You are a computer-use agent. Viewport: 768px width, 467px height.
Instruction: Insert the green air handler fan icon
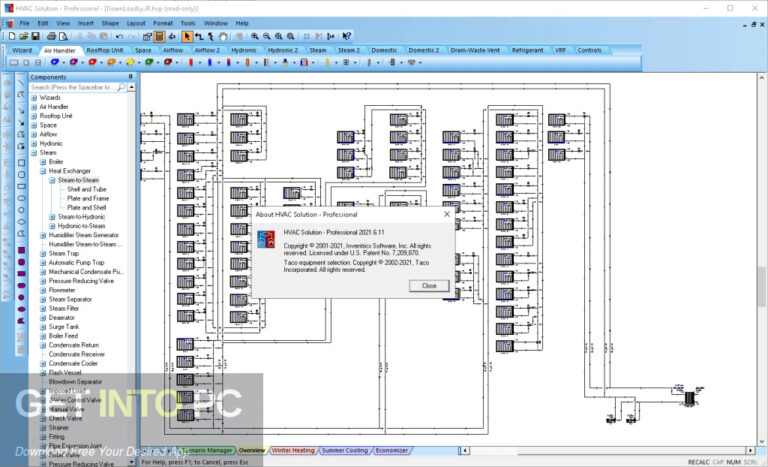149,62
